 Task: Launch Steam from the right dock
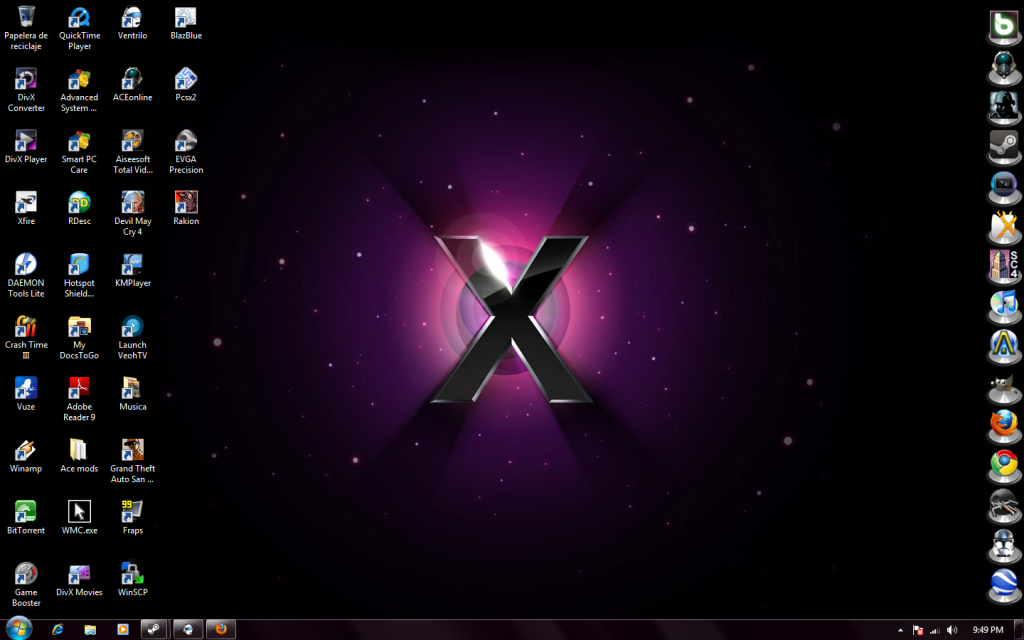pos(1004,146)
